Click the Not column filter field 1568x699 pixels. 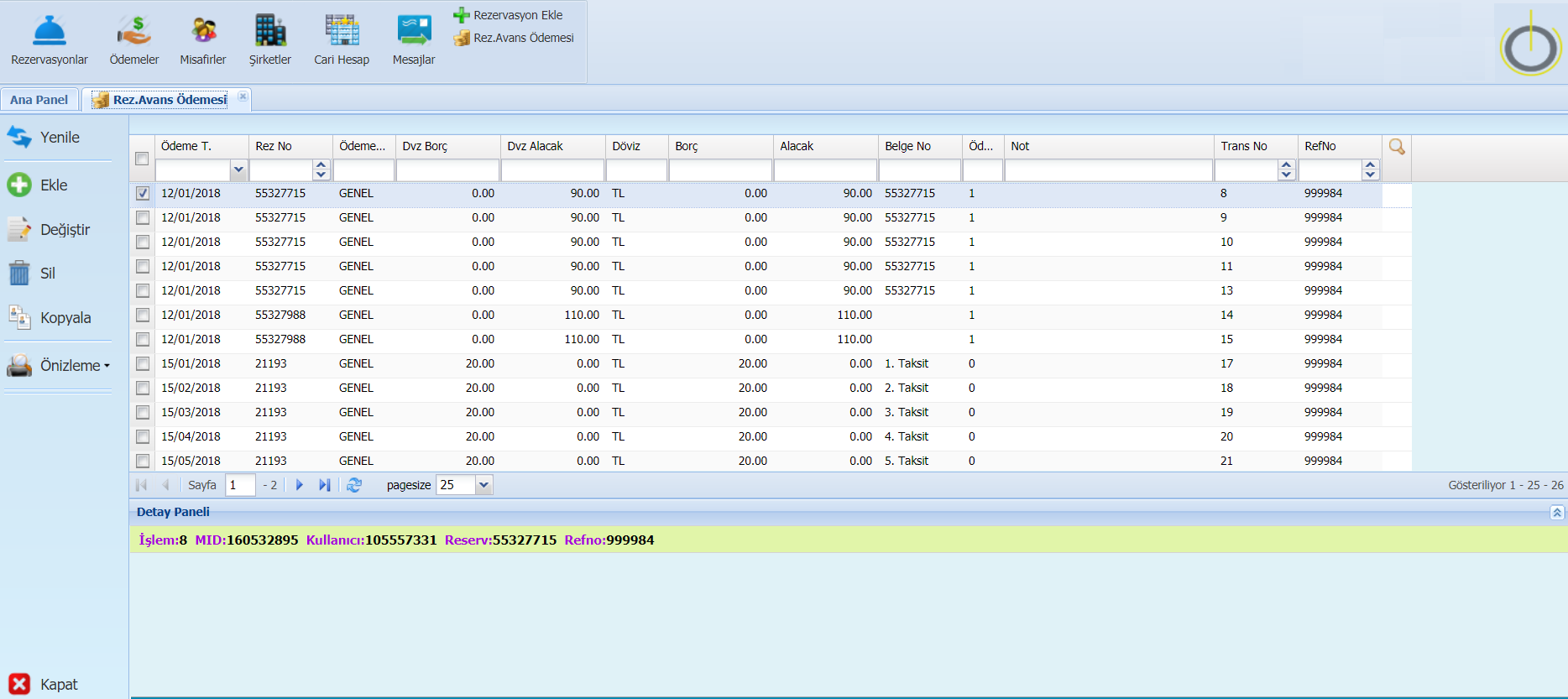pyautogui.click(x=1109, y=170)
